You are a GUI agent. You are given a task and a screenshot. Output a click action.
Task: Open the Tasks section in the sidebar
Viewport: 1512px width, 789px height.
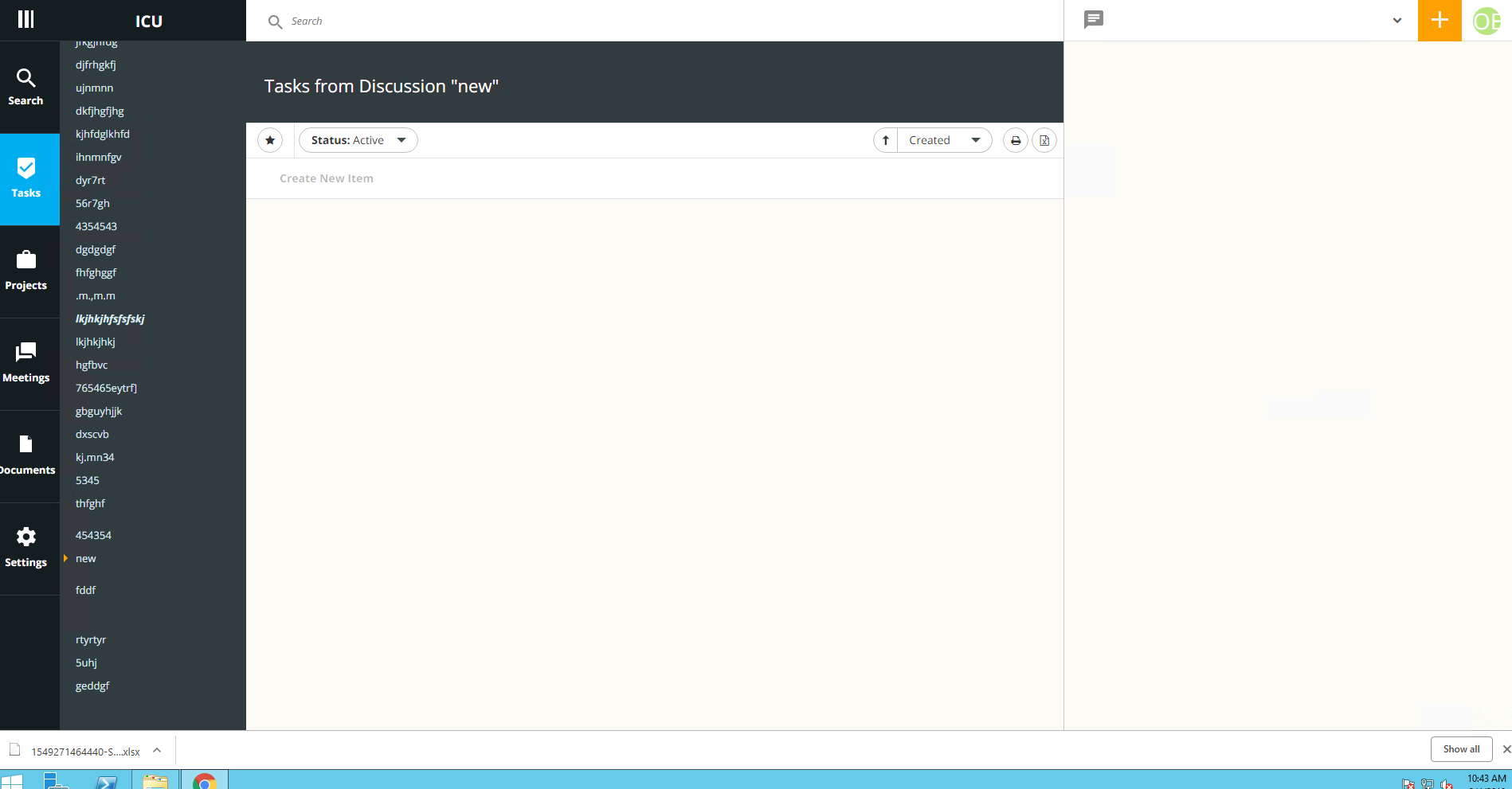click(26, 179)
